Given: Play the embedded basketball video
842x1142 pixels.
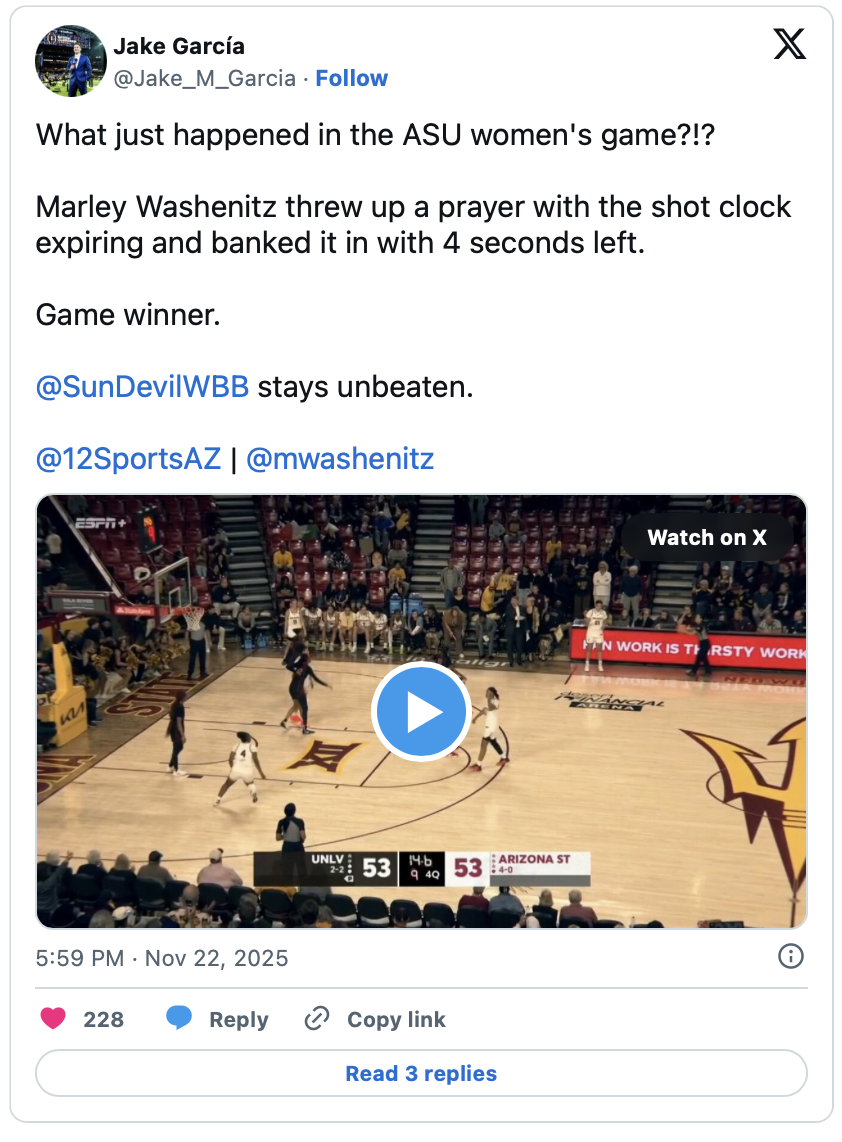Looking at the screenshot, I should (x=421, y=711).
